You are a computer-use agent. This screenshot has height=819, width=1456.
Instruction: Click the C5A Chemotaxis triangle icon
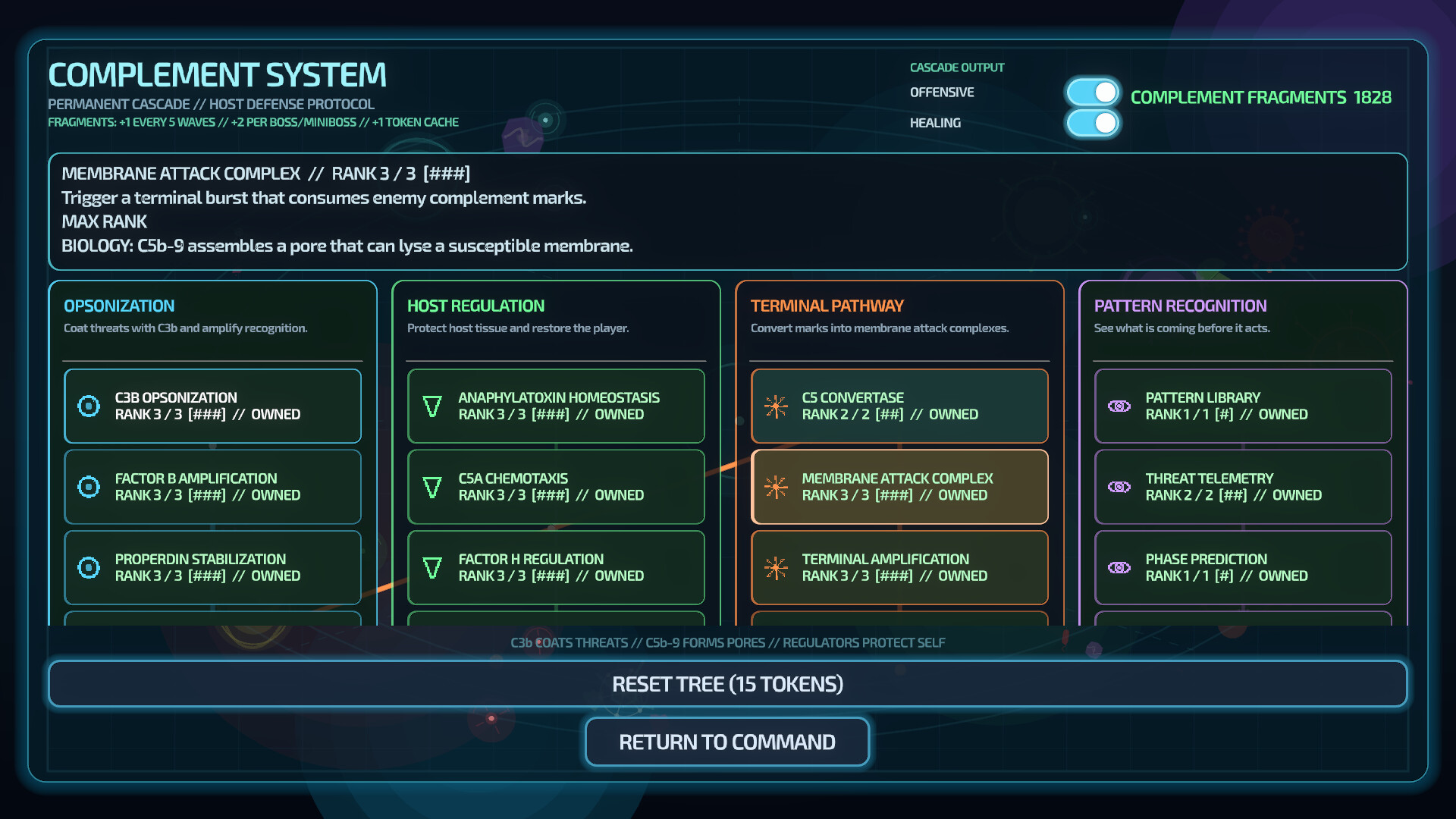tap(432, 487)
